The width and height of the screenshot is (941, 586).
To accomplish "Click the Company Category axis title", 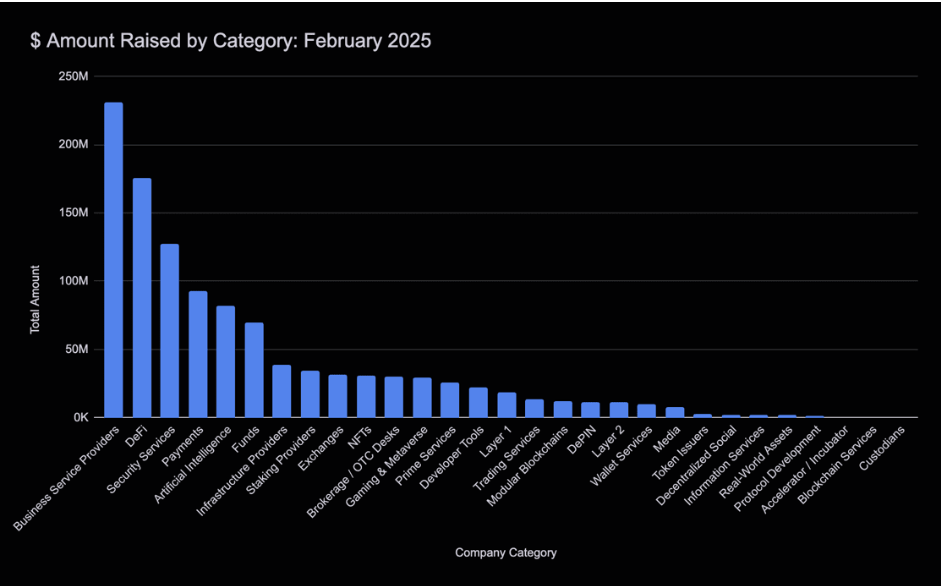I will pyautogui.click(x=505, y=551).
